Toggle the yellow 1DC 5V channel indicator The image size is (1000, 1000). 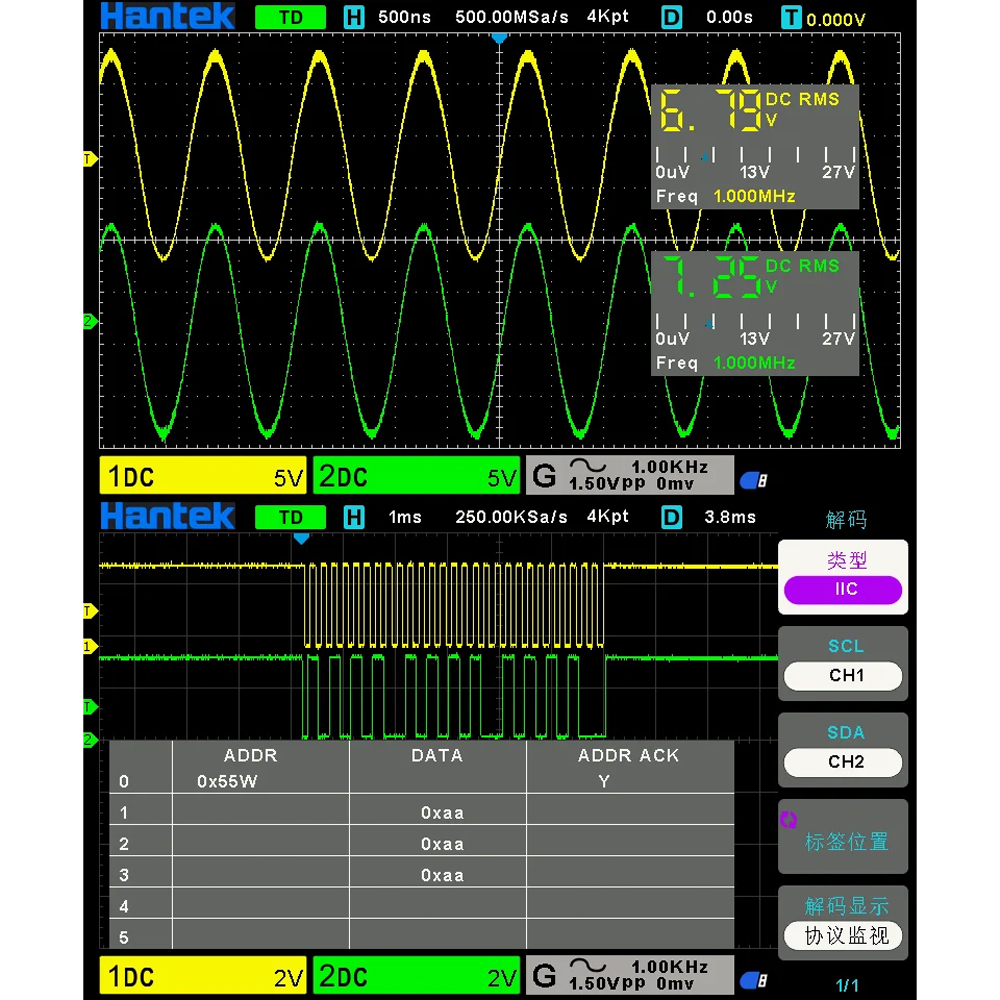pyautogui.click(x=203, y=477)
